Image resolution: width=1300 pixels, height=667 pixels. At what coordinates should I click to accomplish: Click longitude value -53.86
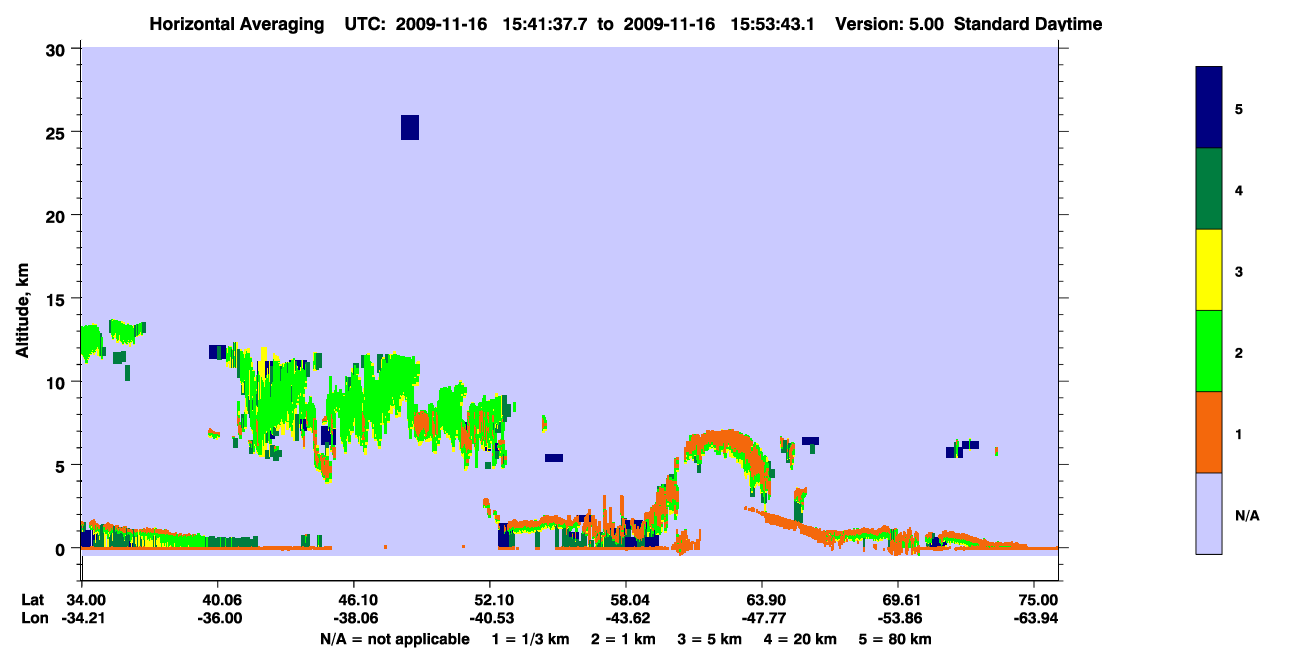pyautogui.click(x=899, y=618)
